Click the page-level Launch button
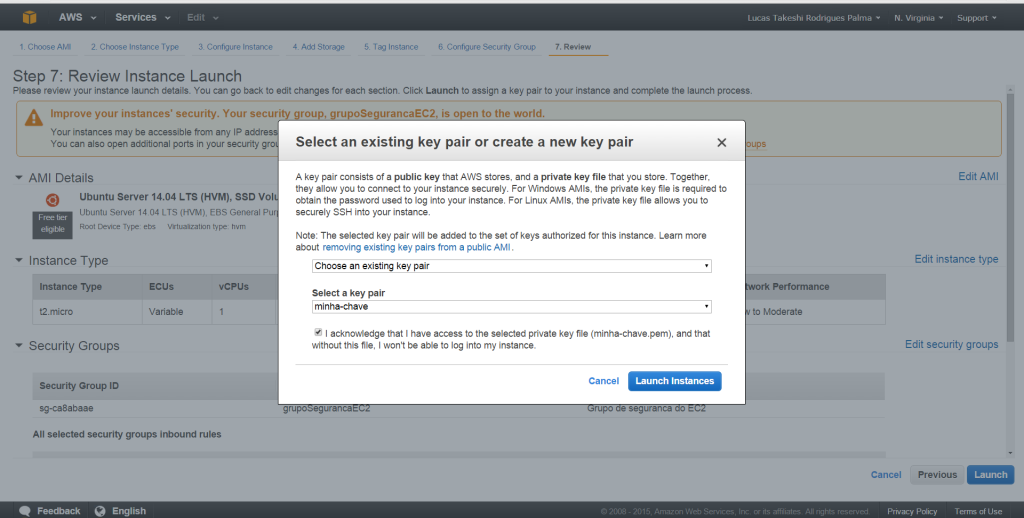1024x518 pixels. pyautogui.click(x=991, y=475)
